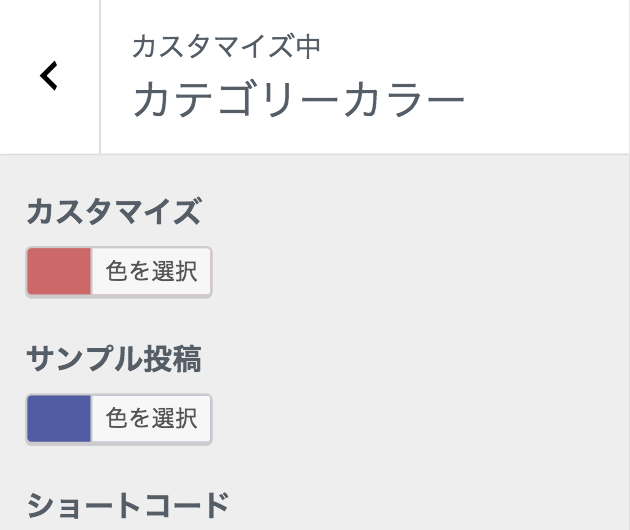Click the サンプル投稿 category label
The image size is (630, 530).
coord(114,359)
